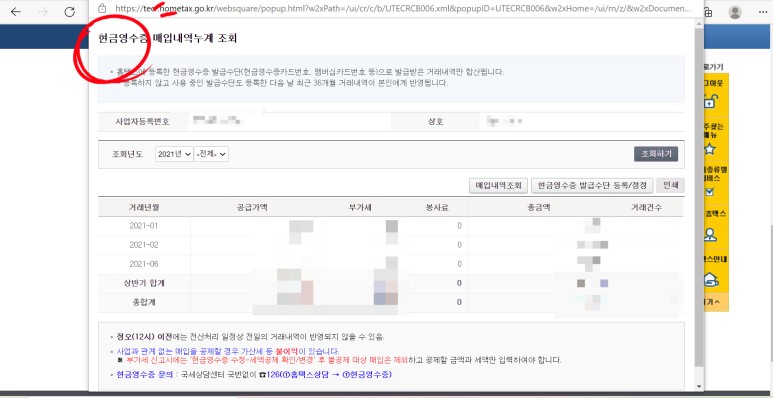Click the 사업자등록번호 label
Viewport: 773px width, 398px height.
pyautogui.click(x=142, y=121)
